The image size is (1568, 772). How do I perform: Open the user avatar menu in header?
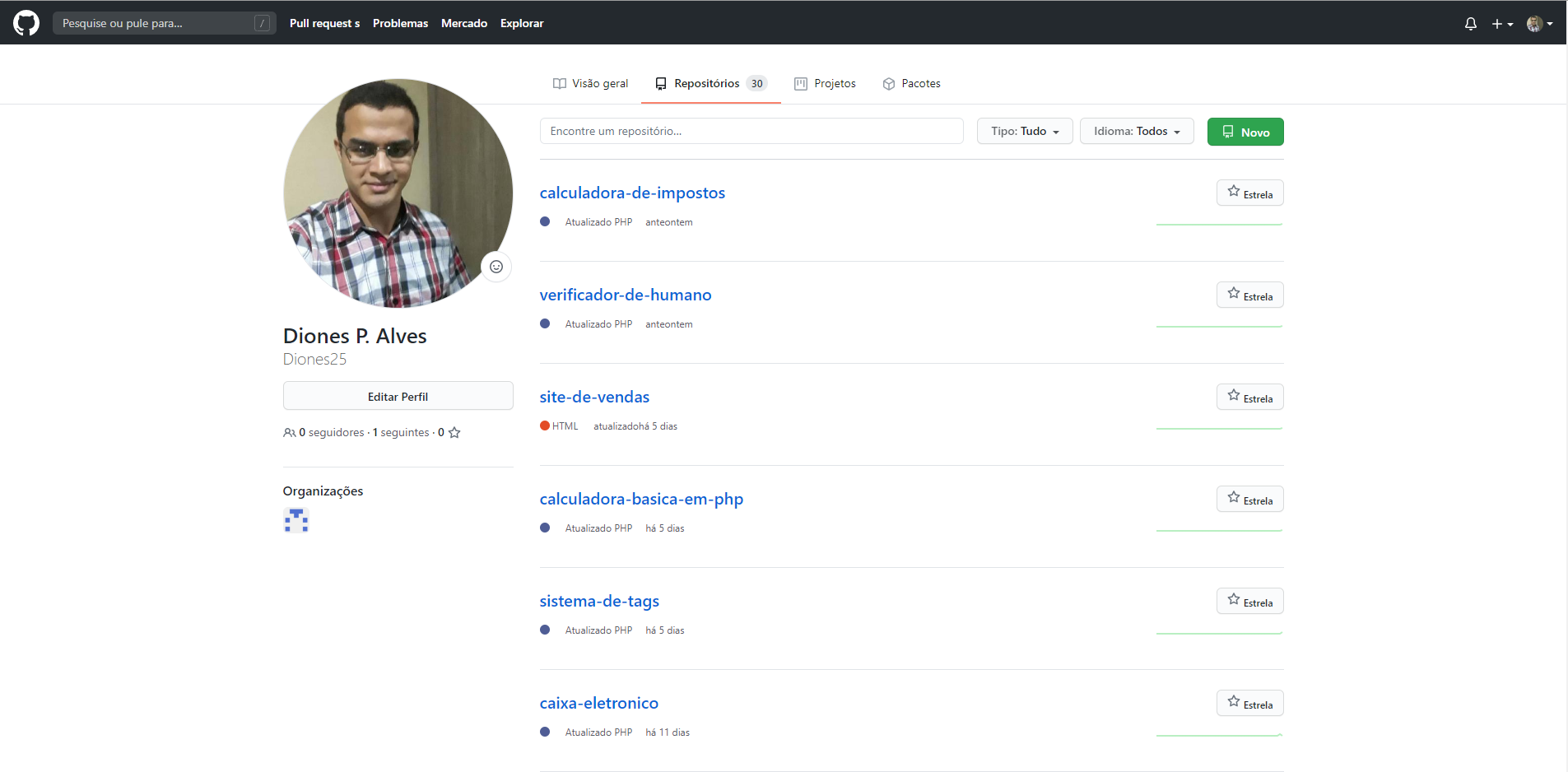coord(1538,24)
